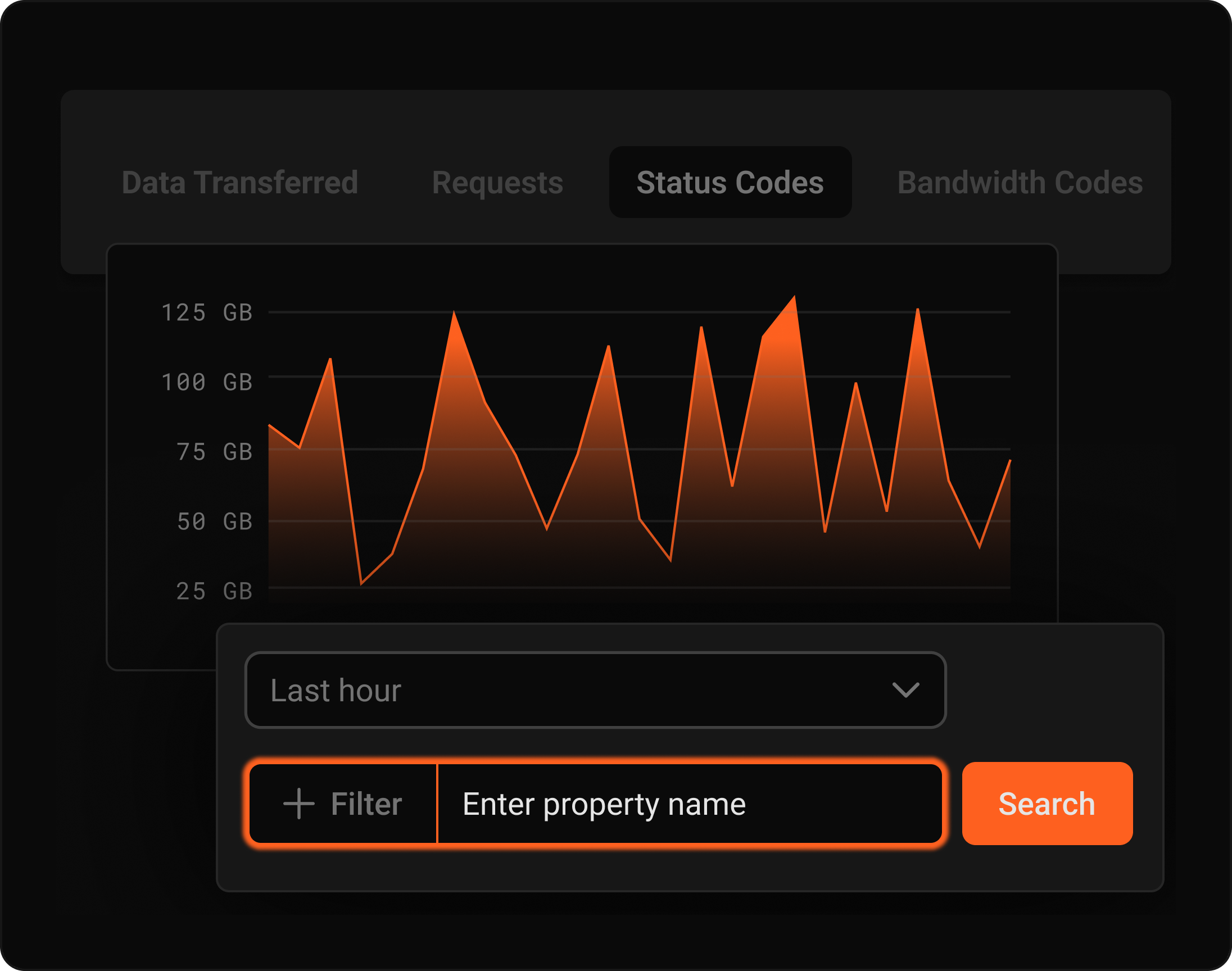Click the plus icon next to Filter

(x=298, y=804)
